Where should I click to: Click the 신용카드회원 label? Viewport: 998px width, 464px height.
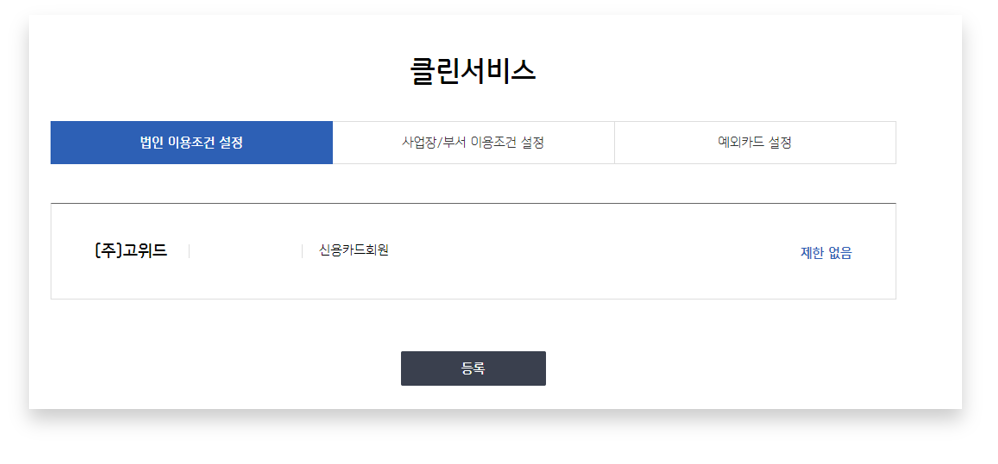(x=353, y=250)
